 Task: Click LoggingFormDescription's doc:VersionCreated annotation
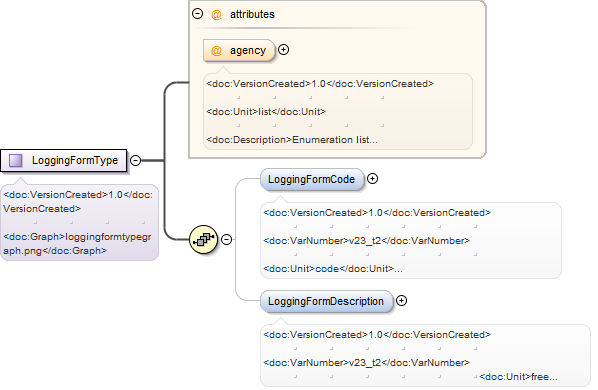click(x=377, y=335)
